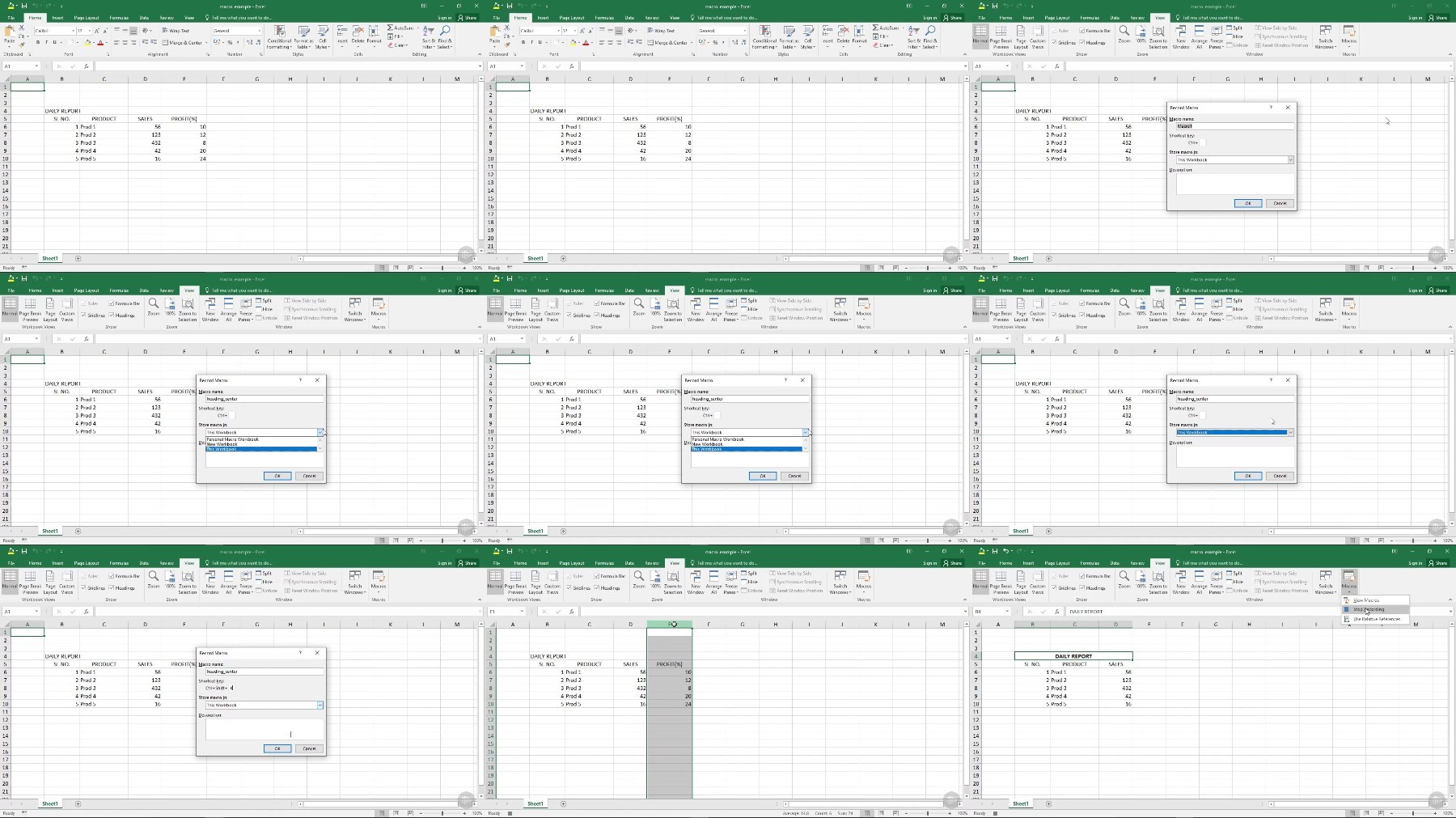
Task: Open Name Box dropdown showing E1
Action: [x=522, y=611]
